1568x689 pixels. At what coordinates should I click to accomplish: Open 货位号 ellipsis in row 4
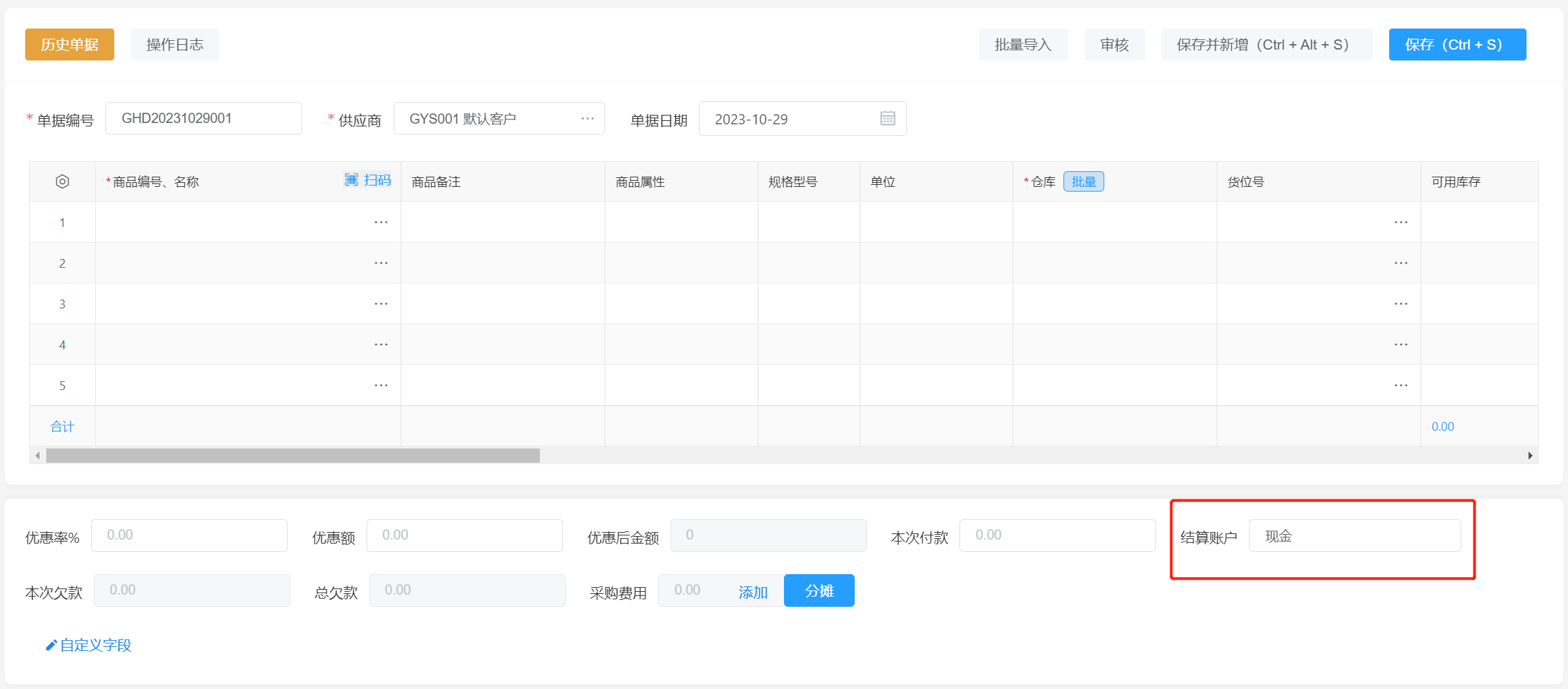pyautogui.click(x=1401, y=344)
